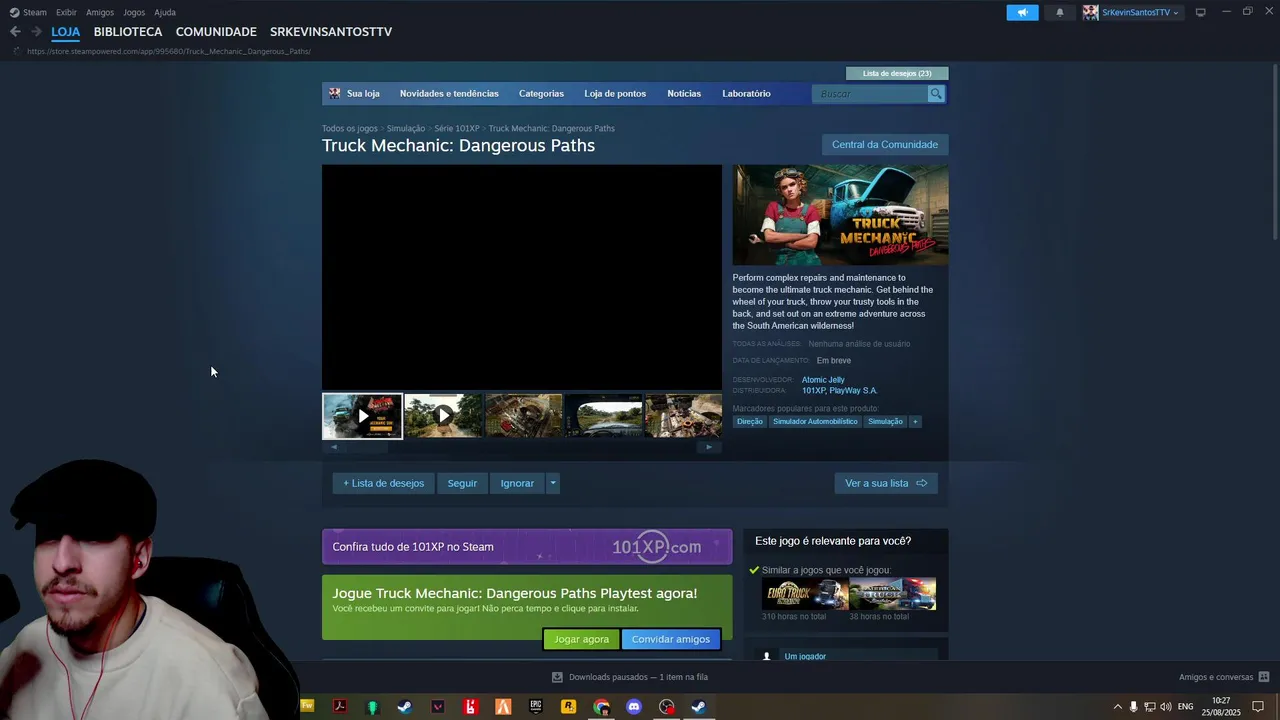Viewport: 1280px width, 720px height.
Task: Click the Simulador Automobilístico tag
Action: click(x=815, y=422)
